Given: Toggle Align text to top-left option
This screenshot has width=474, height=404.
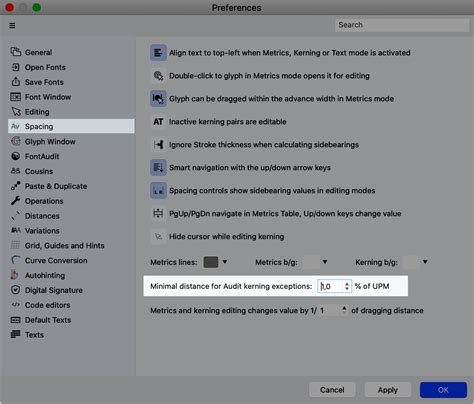Looking at the screenshot, I should pos(158,53).
